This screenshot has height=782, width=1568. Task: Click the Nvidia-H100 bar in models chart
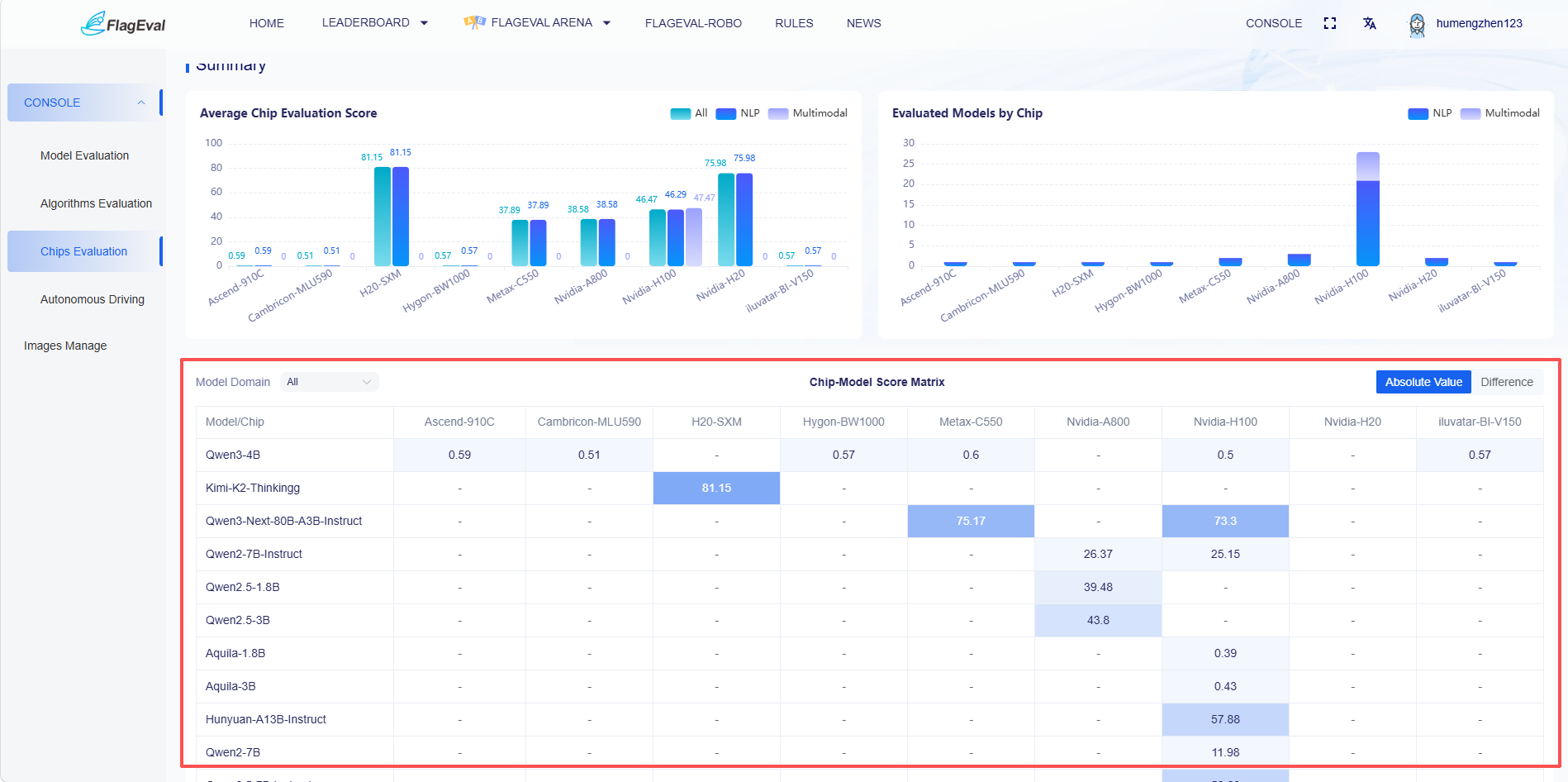1368,209
